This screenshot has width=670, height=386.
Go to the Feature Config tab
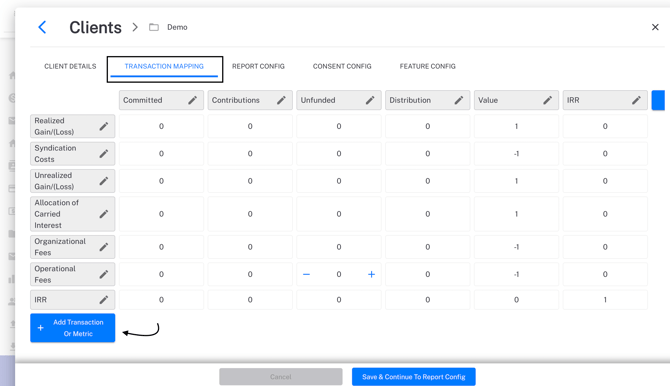point(427,66)
